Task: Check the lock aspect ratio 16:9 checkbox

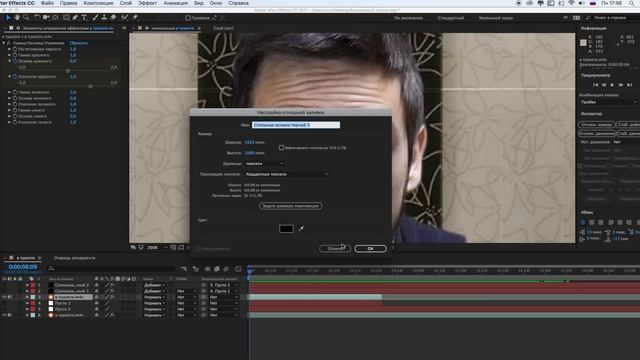Action: pyautogui.click(x=281, y=148)
